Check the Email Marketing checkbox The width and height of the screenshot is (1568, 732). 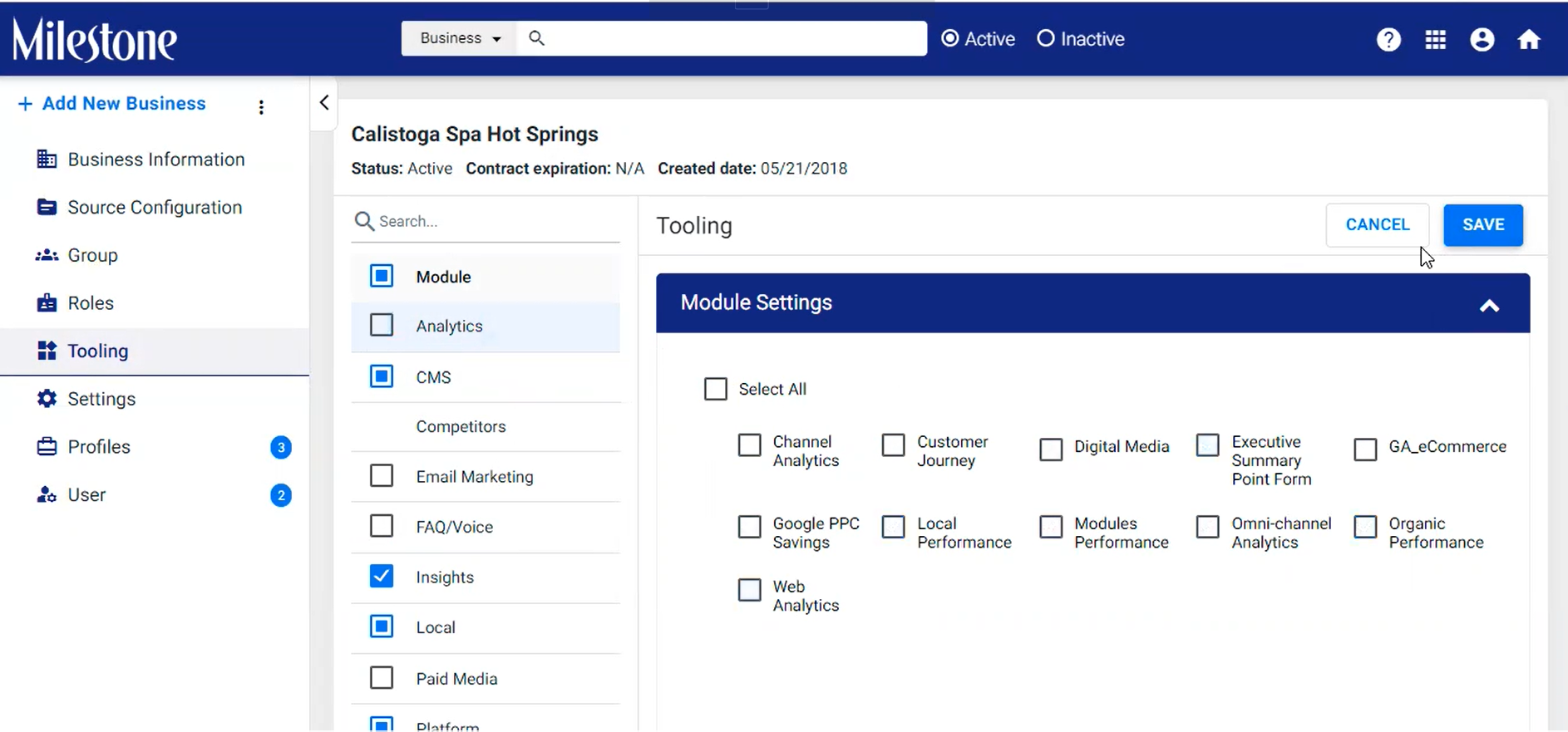[382, 475]
